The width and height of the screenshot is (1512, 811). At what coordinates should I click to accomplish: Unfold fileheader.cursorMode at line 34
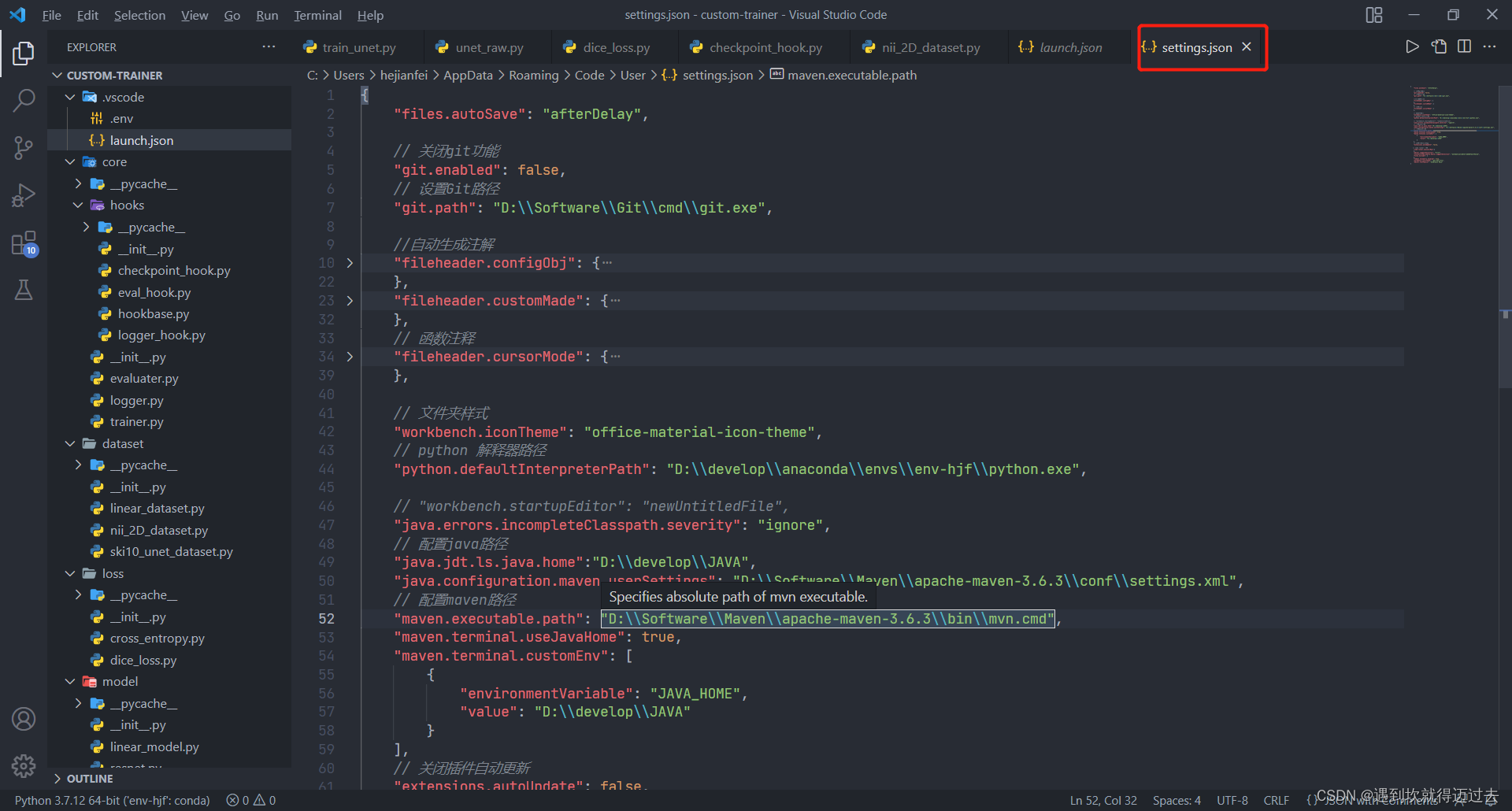click(x=350, y=357)
